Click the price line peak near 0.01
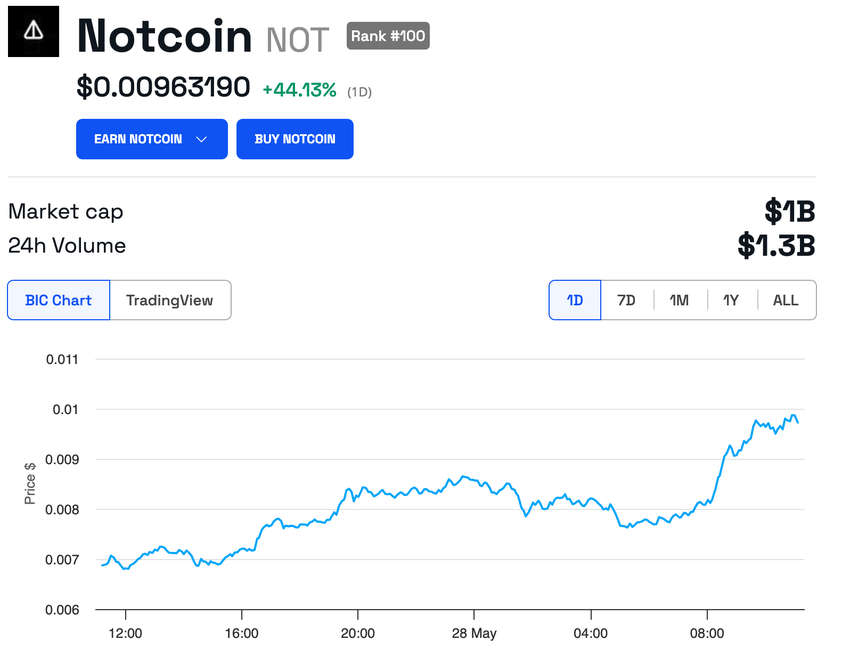 pyautogui.click(x=793, y=416)
